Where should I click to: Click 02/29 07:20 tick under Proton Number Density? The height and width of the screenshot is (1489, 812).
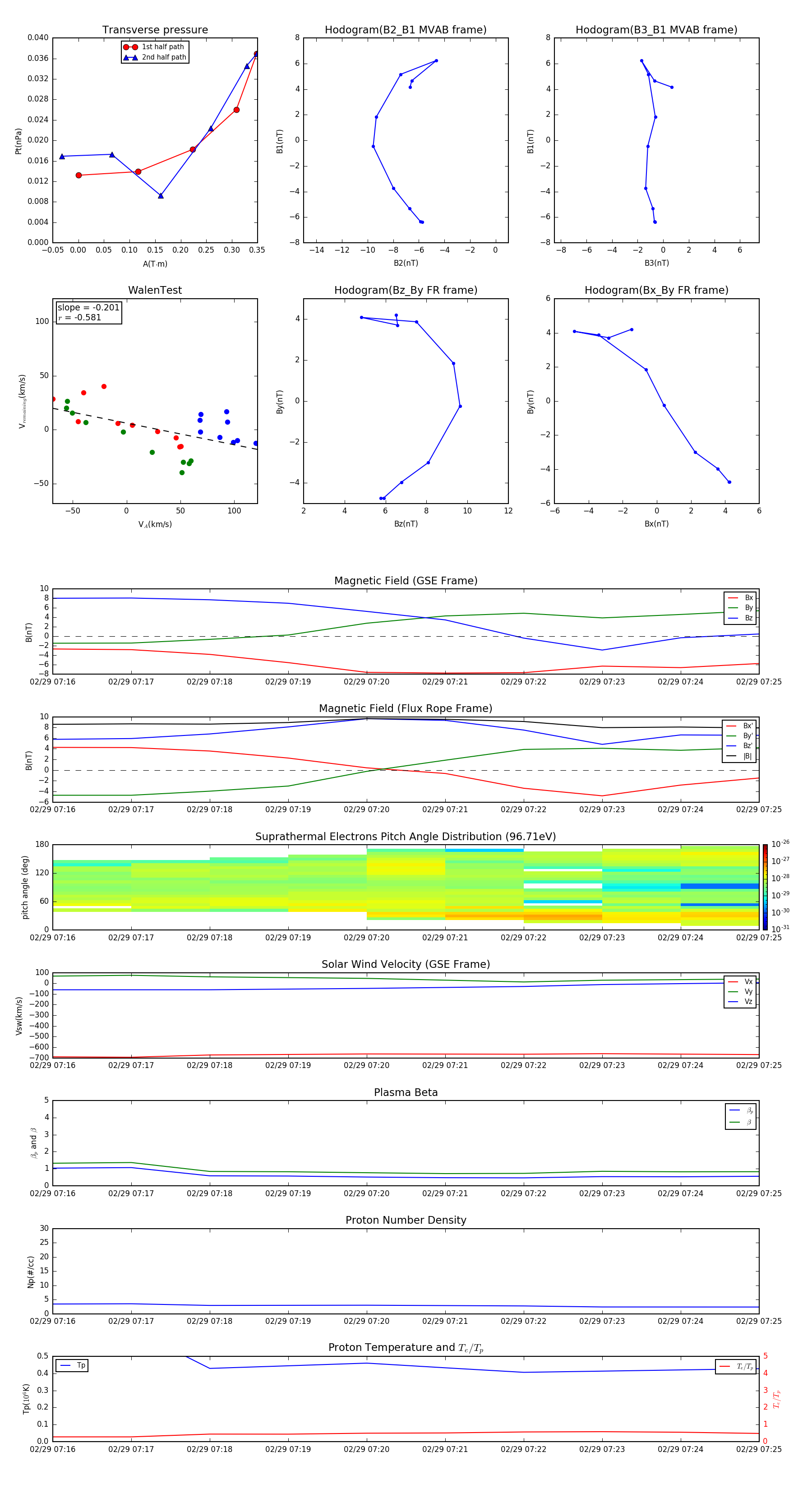click(x=366, y=1321)
